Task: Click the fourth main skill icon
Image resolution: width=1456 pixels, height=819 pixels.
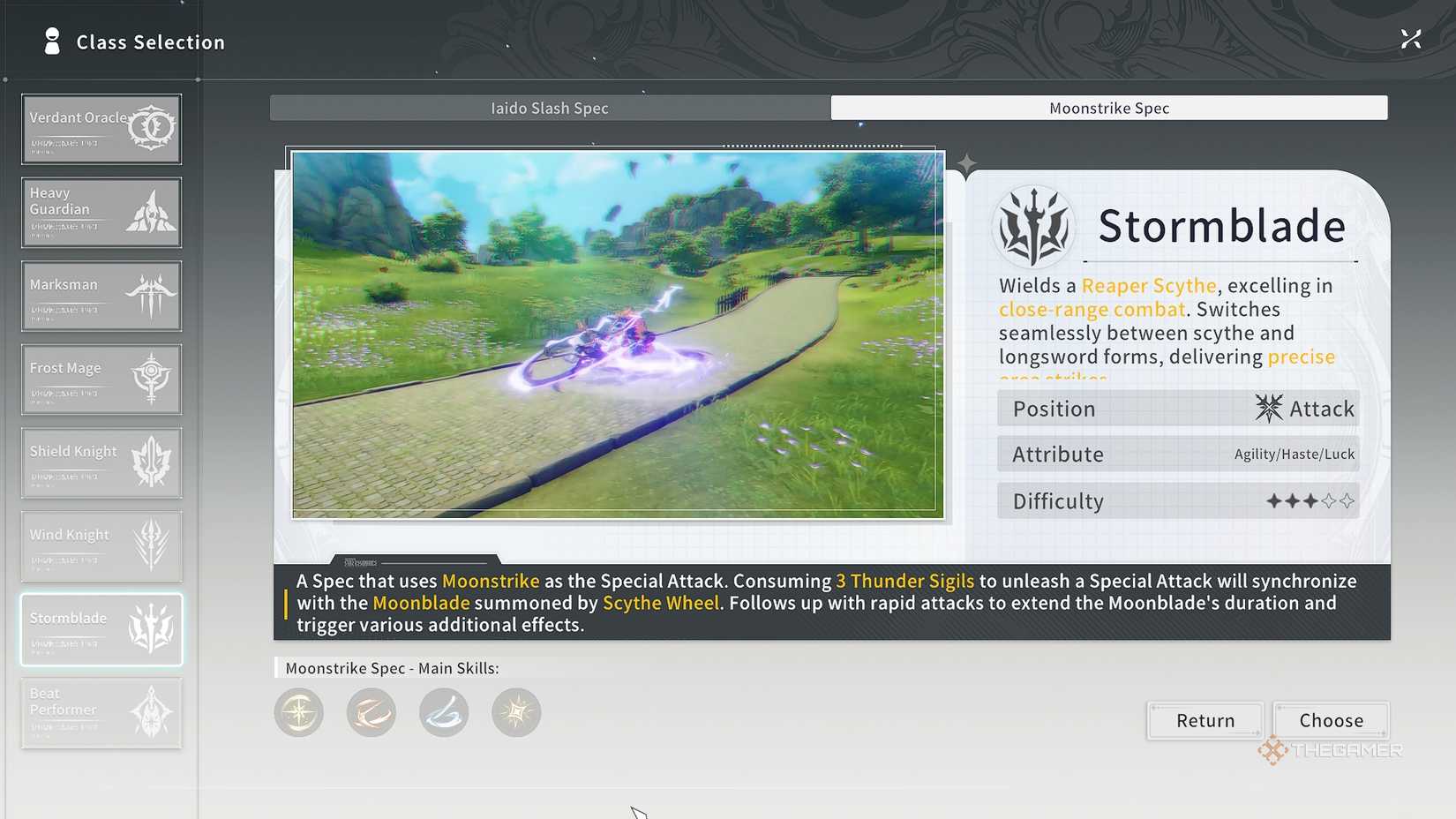Action: click(x=516, y=712)
